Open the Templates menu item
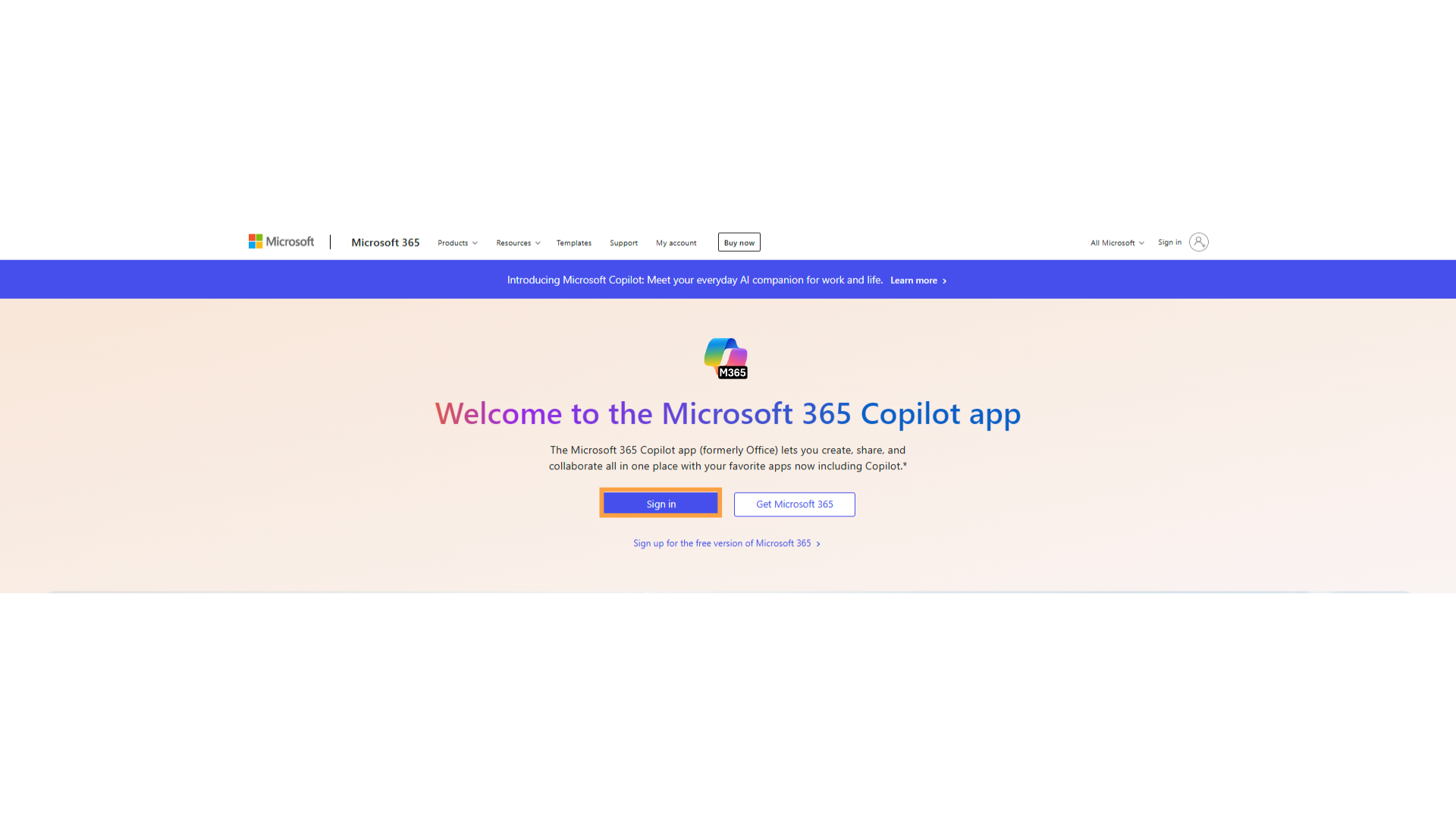 coord(574,243)
